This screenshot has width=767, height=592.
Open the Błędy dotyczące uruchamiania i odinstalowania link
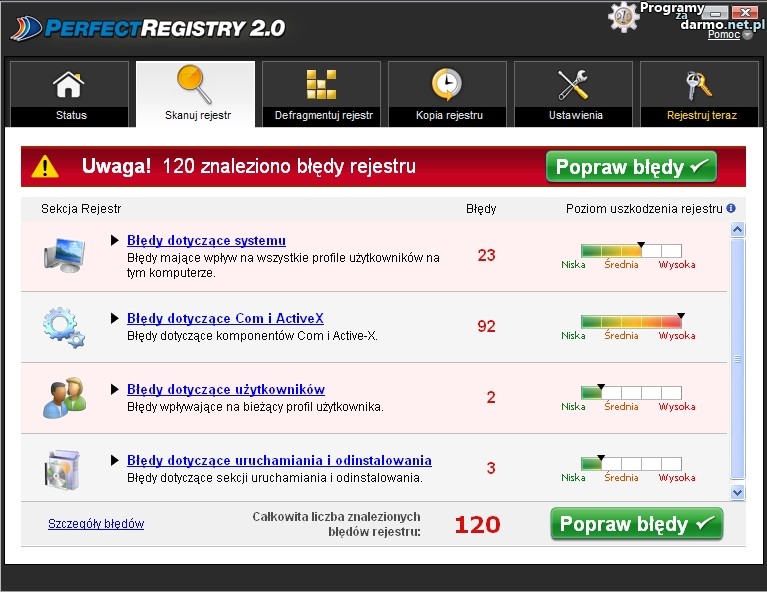coord(279,461)
